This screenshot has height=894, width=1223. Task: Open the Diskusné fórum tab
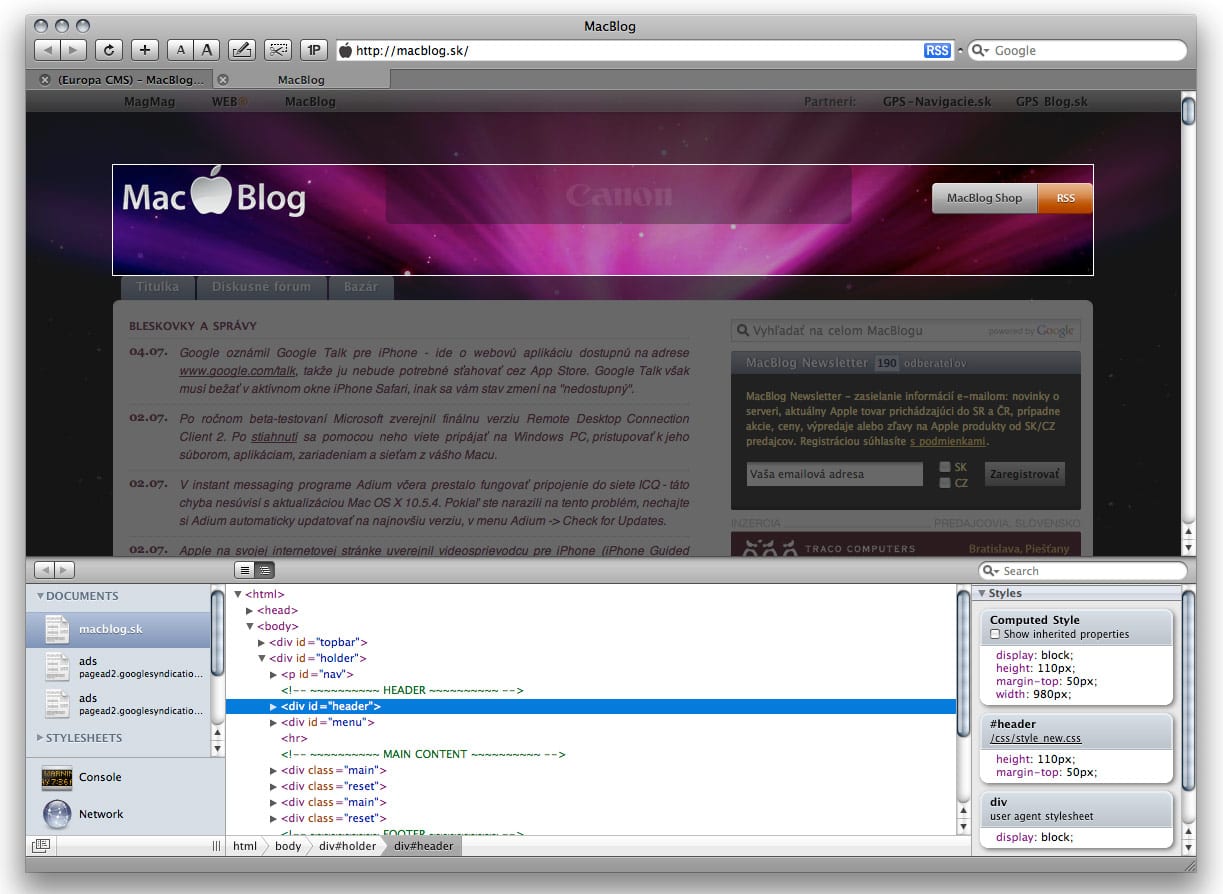coord(262,287)
